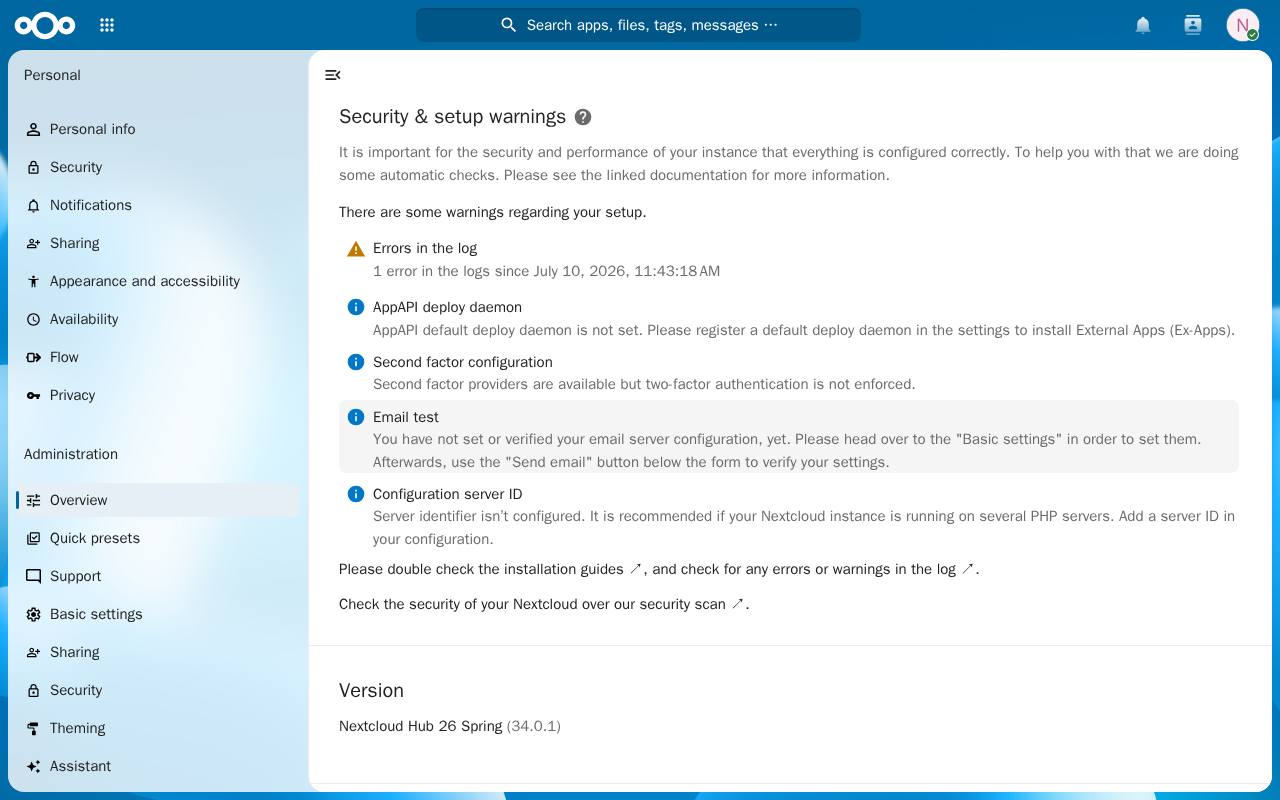Viewport: 1280px width, 800px height.
Task: Click the administration Security lock icon
Action: pos(34,690)
